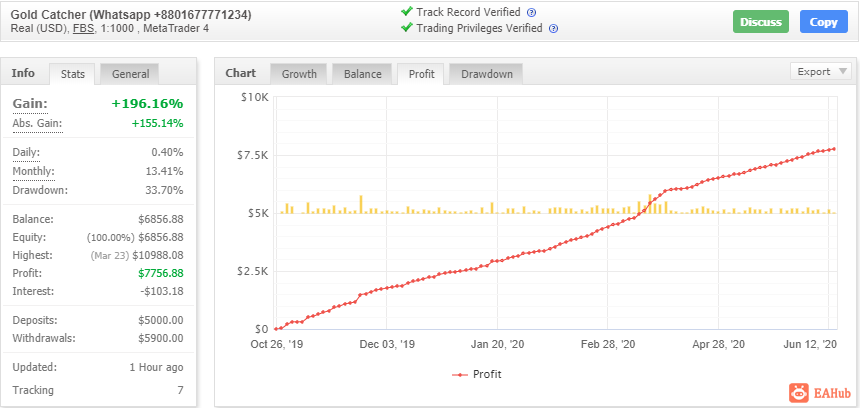Click the Trading Privileges Verified checkmark
The width and height of the screenshot is (860, 408).
(406, 27)
